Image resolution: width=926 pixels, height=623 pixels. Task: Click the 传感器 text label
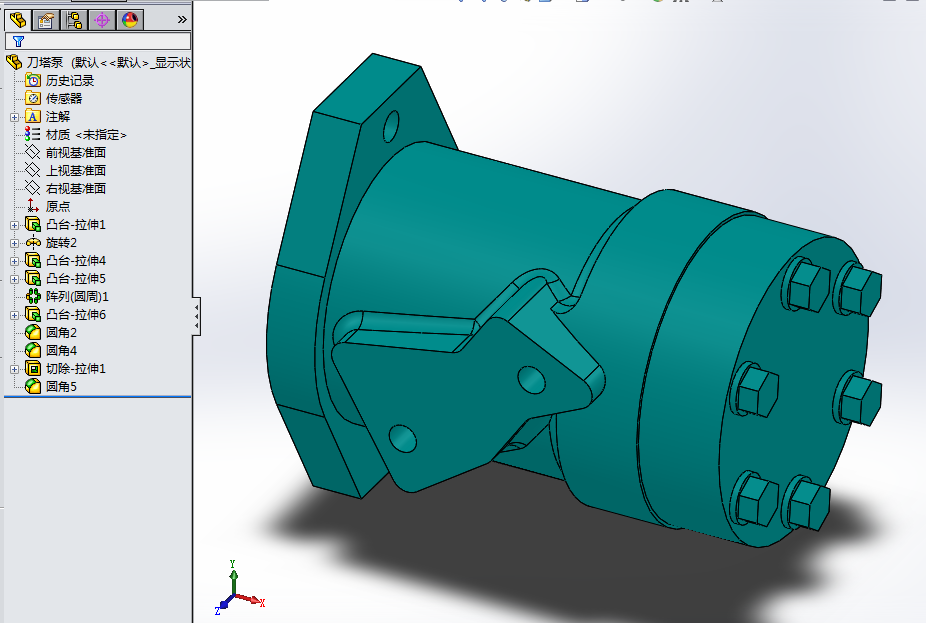coord(64,98)
